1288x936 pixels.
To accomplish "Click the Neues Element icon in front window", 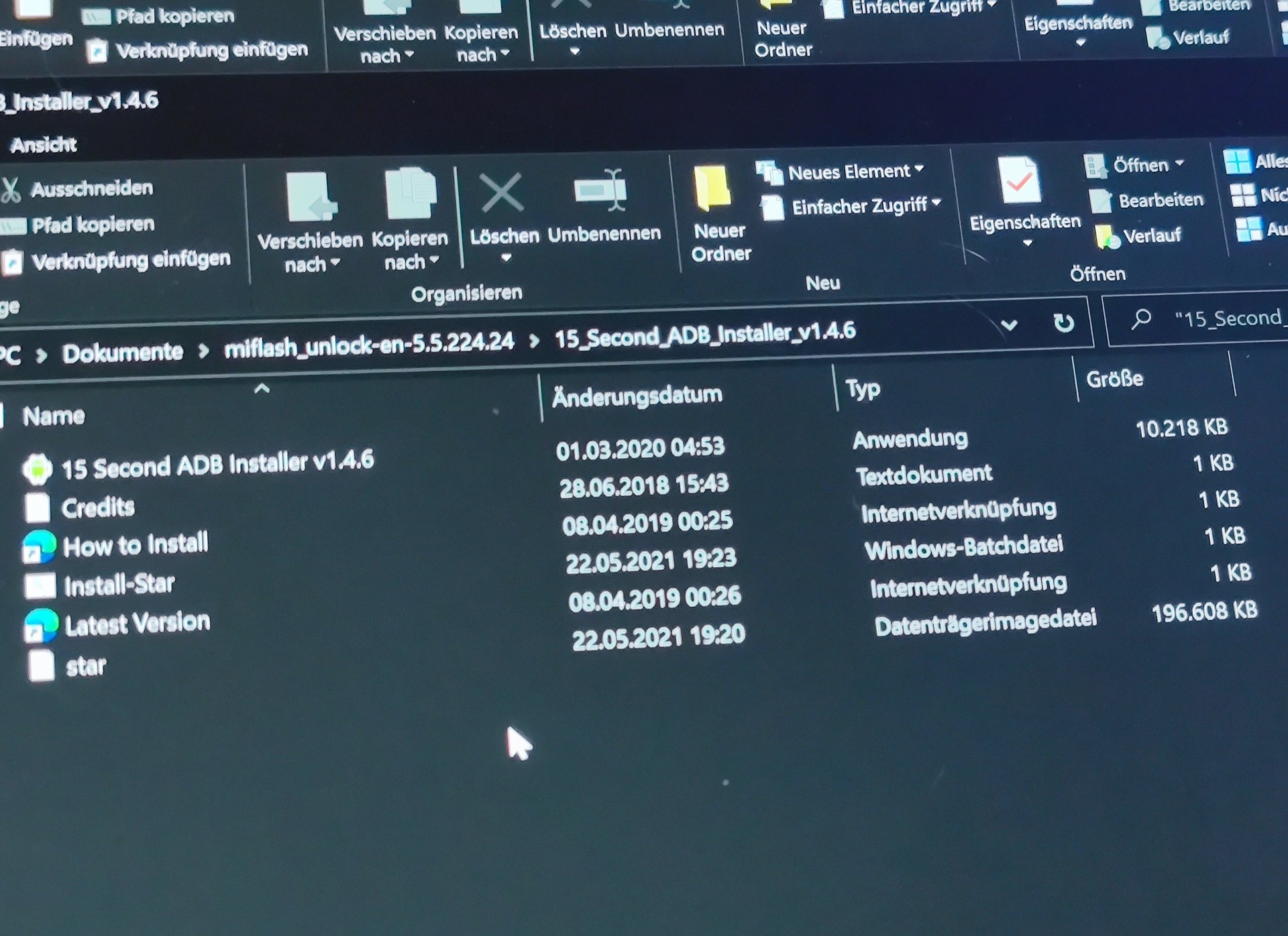I will 769,173.
